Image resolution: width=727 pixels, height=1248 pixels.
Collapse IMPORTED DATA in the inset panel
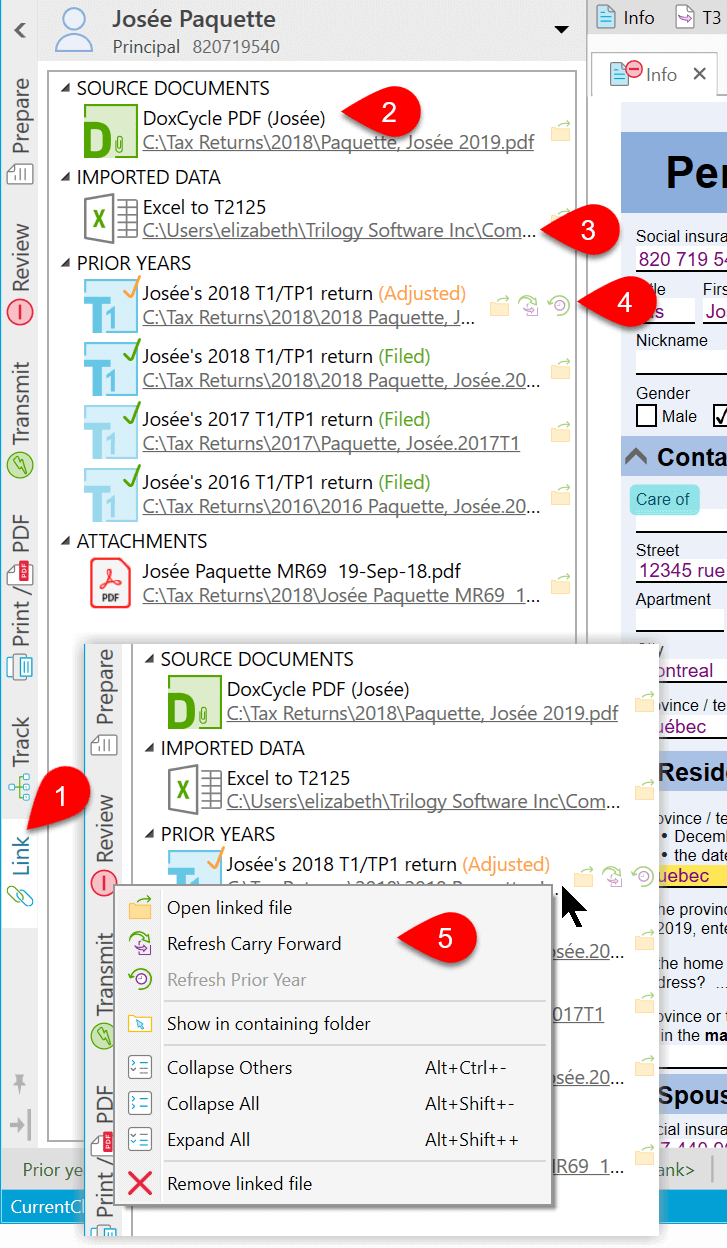click(x=150, y=748)
